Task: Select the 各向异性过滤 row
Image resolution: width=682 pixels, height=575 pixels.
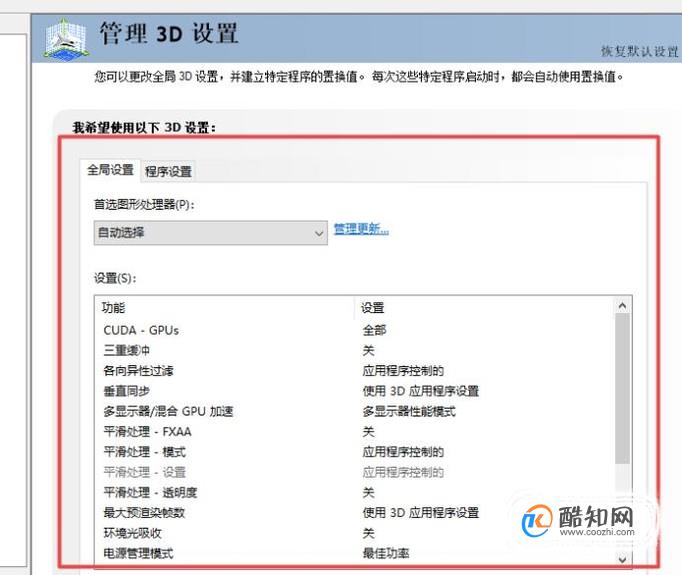Action: (354, 371)
